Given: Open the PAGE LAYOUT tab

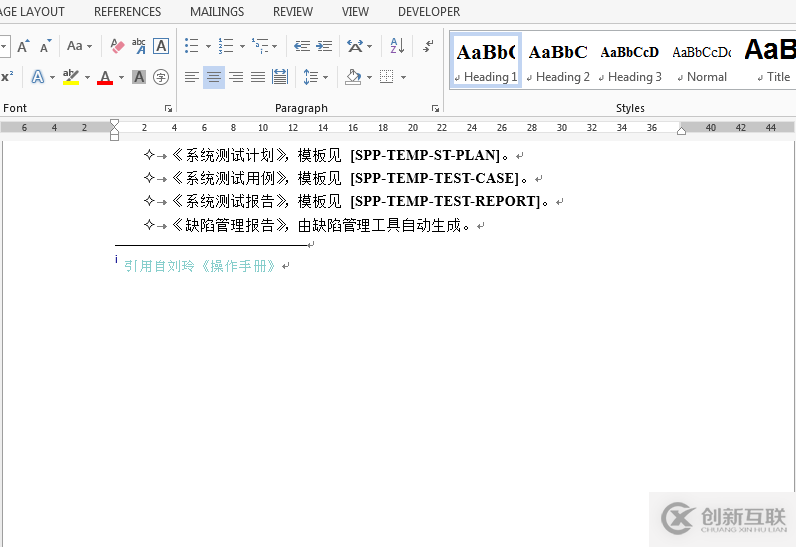Looking at the screenshot, I should tap(32, 12).
